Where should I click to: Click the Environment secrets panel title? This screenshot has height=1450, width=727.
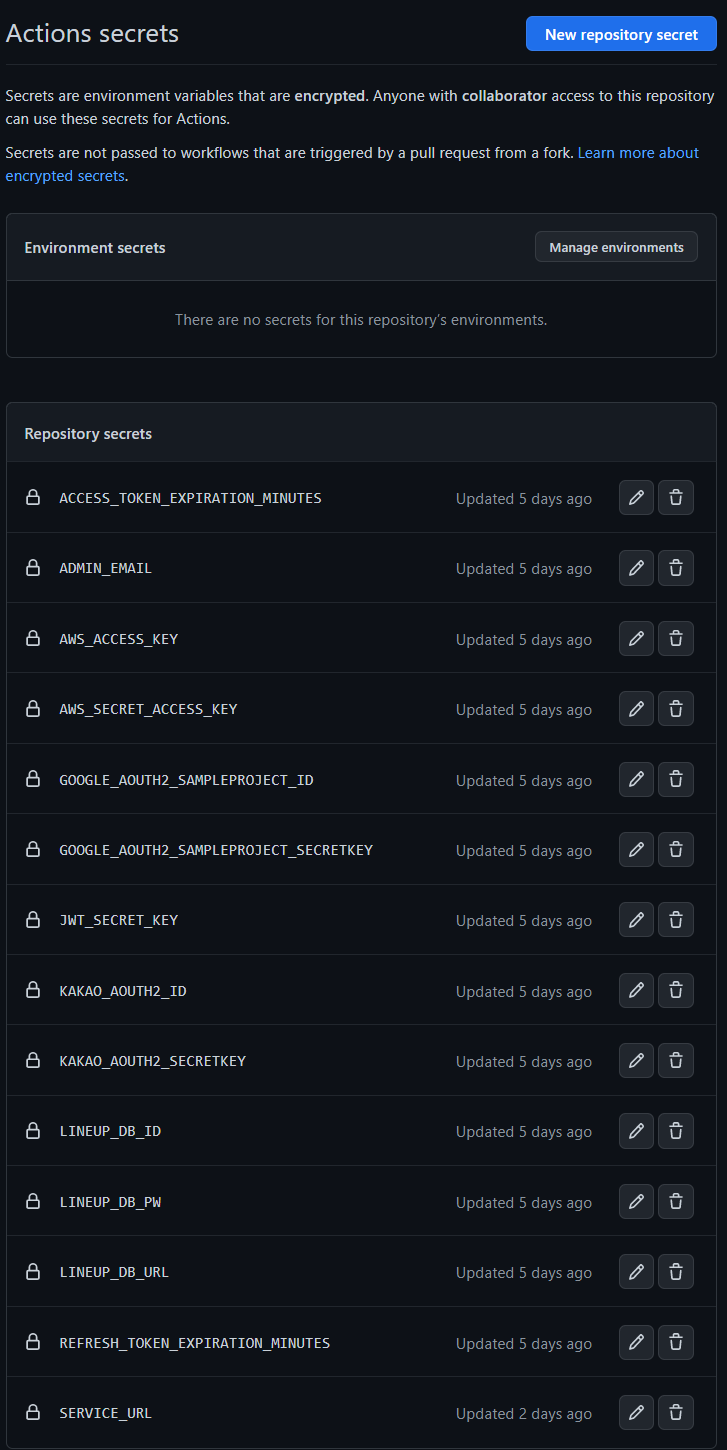point(94,247)
